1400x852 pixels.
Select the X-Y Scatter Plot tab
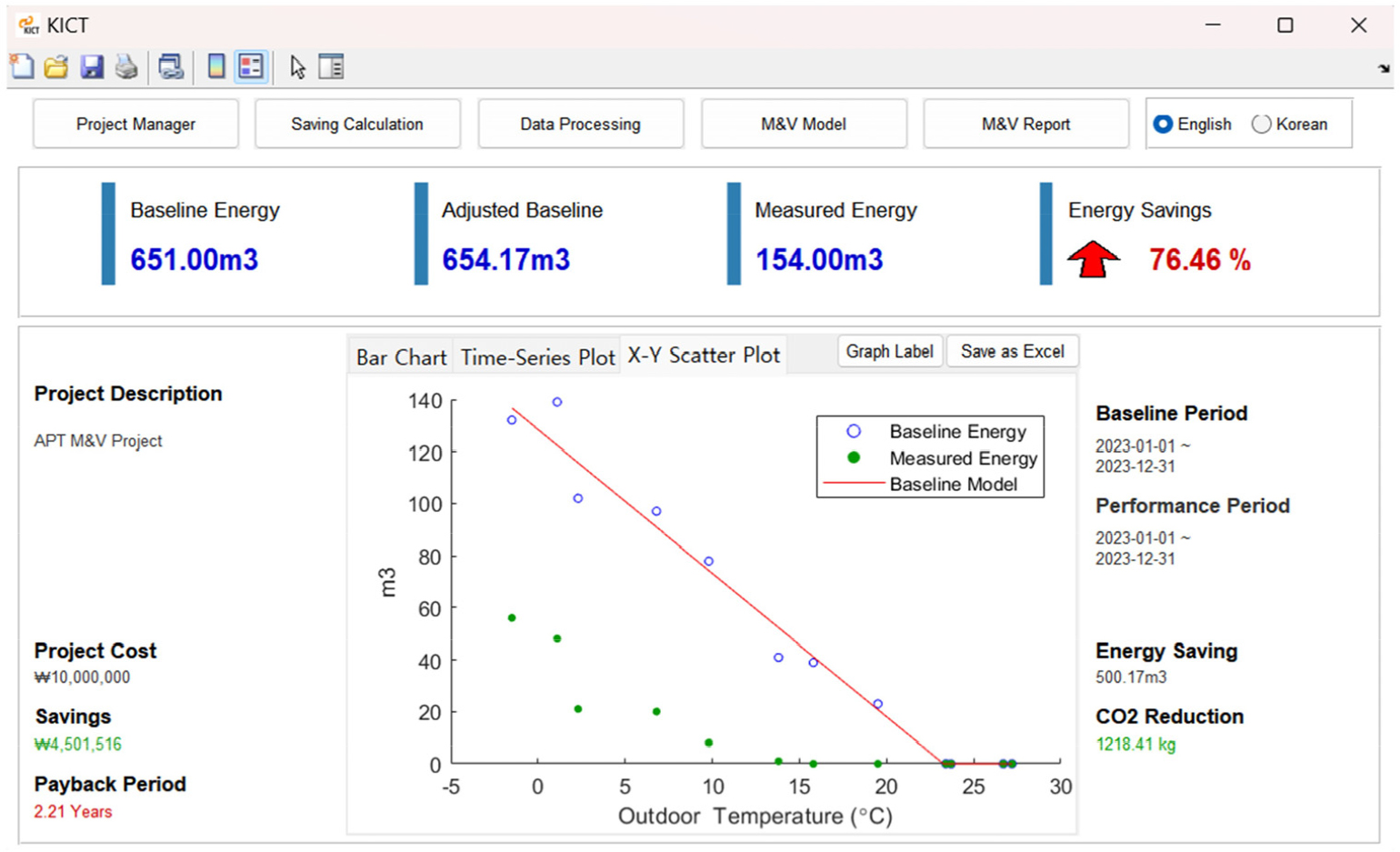[704, 356]
